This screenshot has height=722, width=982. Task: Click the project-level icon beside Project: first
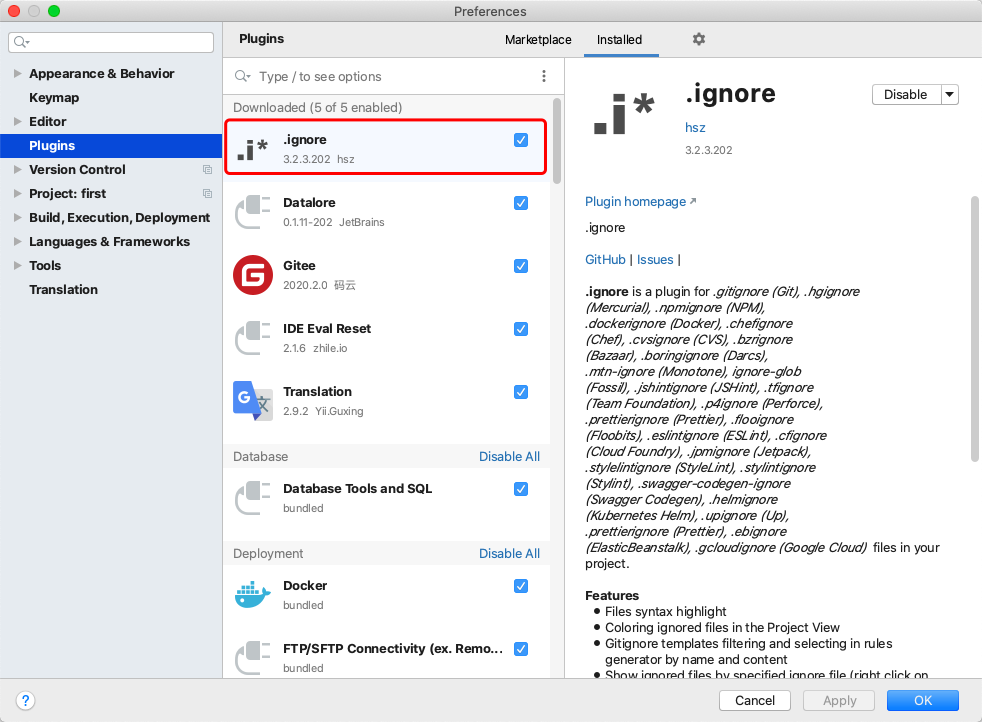207,193
